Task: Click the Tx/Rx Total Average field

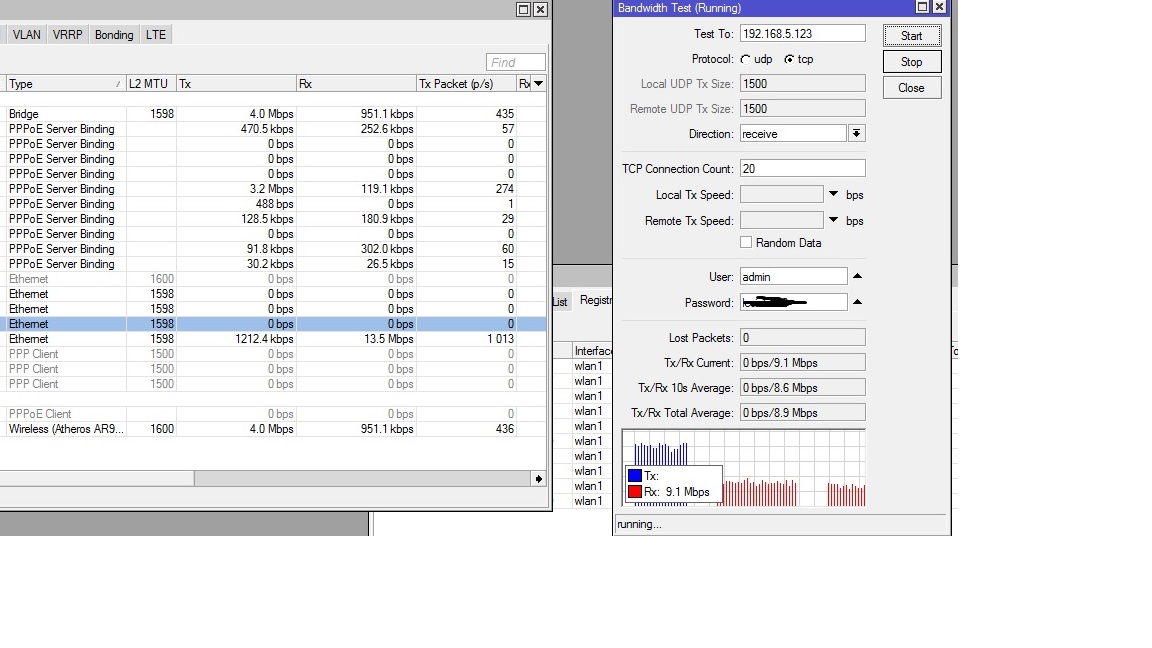Action: point(802,413)
